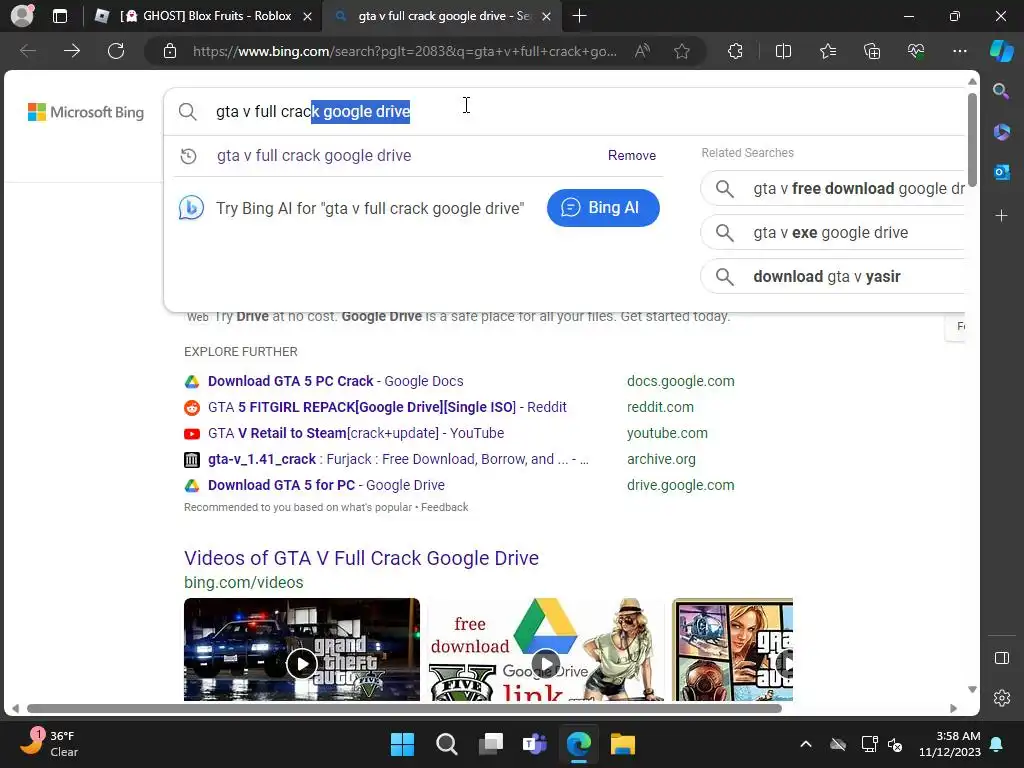Select related search gta v free download
Image resolution: width=1024 pixels, height=768 pixels.
point(833,189)
